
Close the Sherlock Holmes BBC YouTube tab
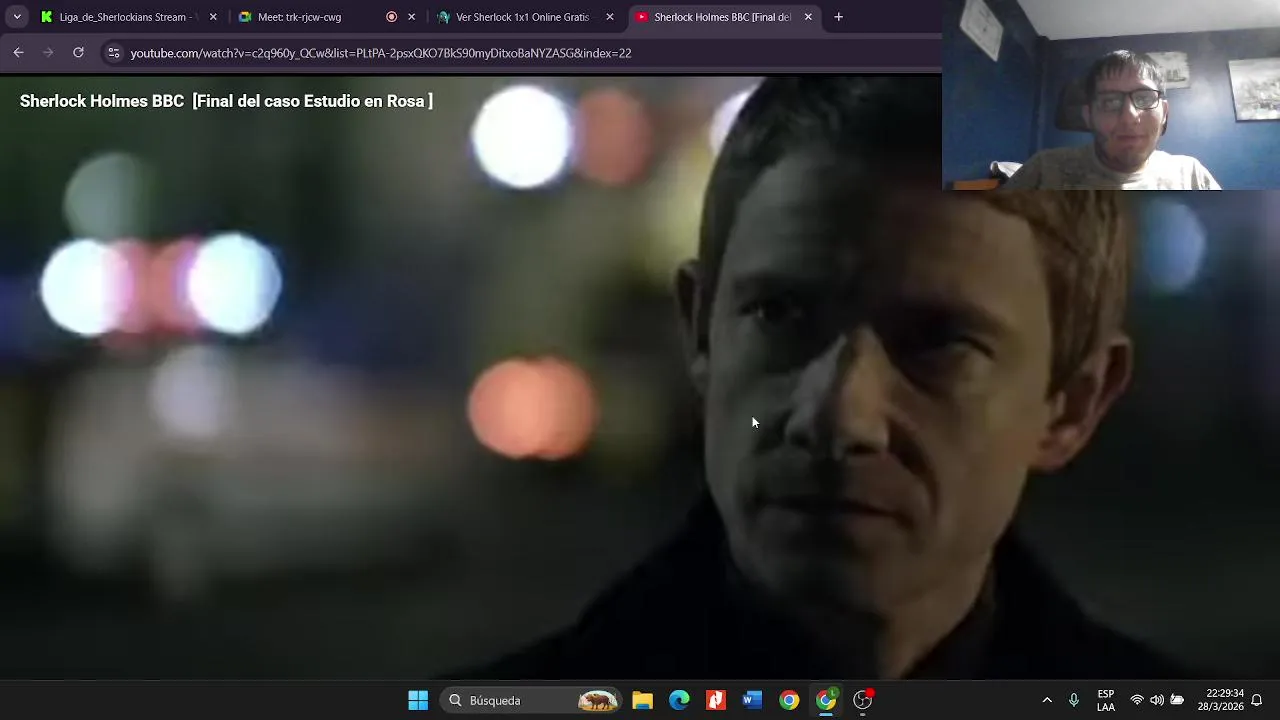[808, 17]
